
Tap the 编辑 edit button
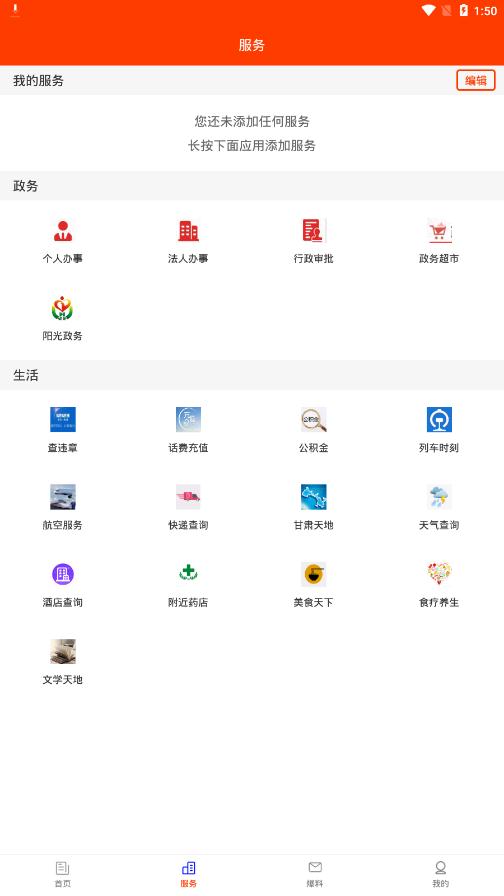click(475, 81)
